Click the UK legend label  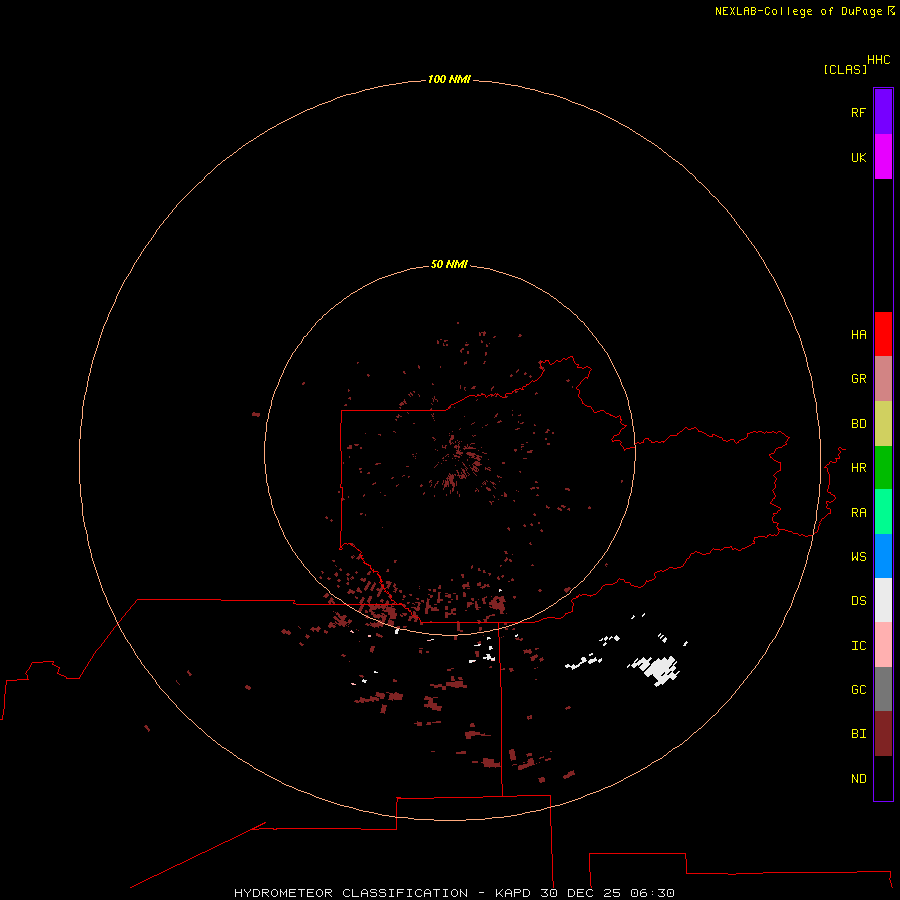858,157
